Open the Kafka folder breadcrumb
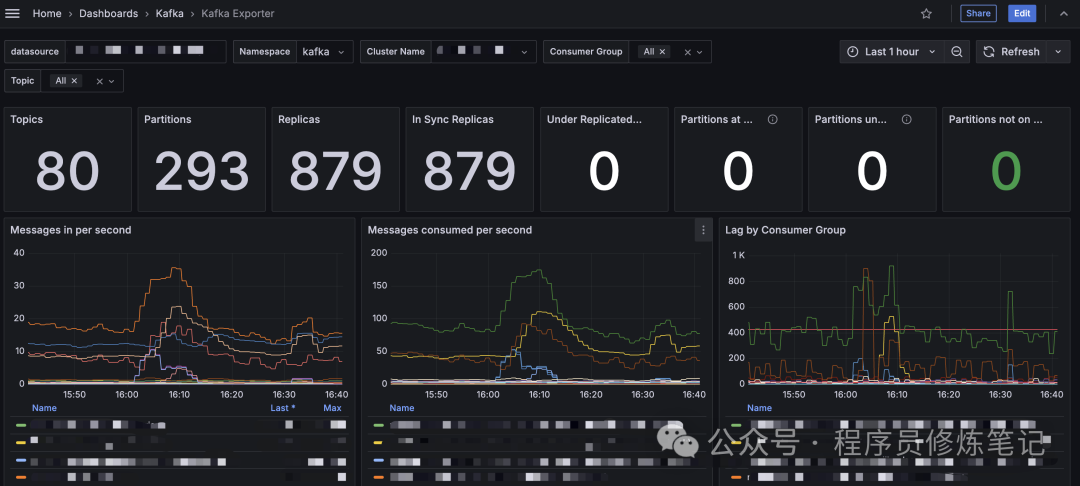 (x=169, y=14)
